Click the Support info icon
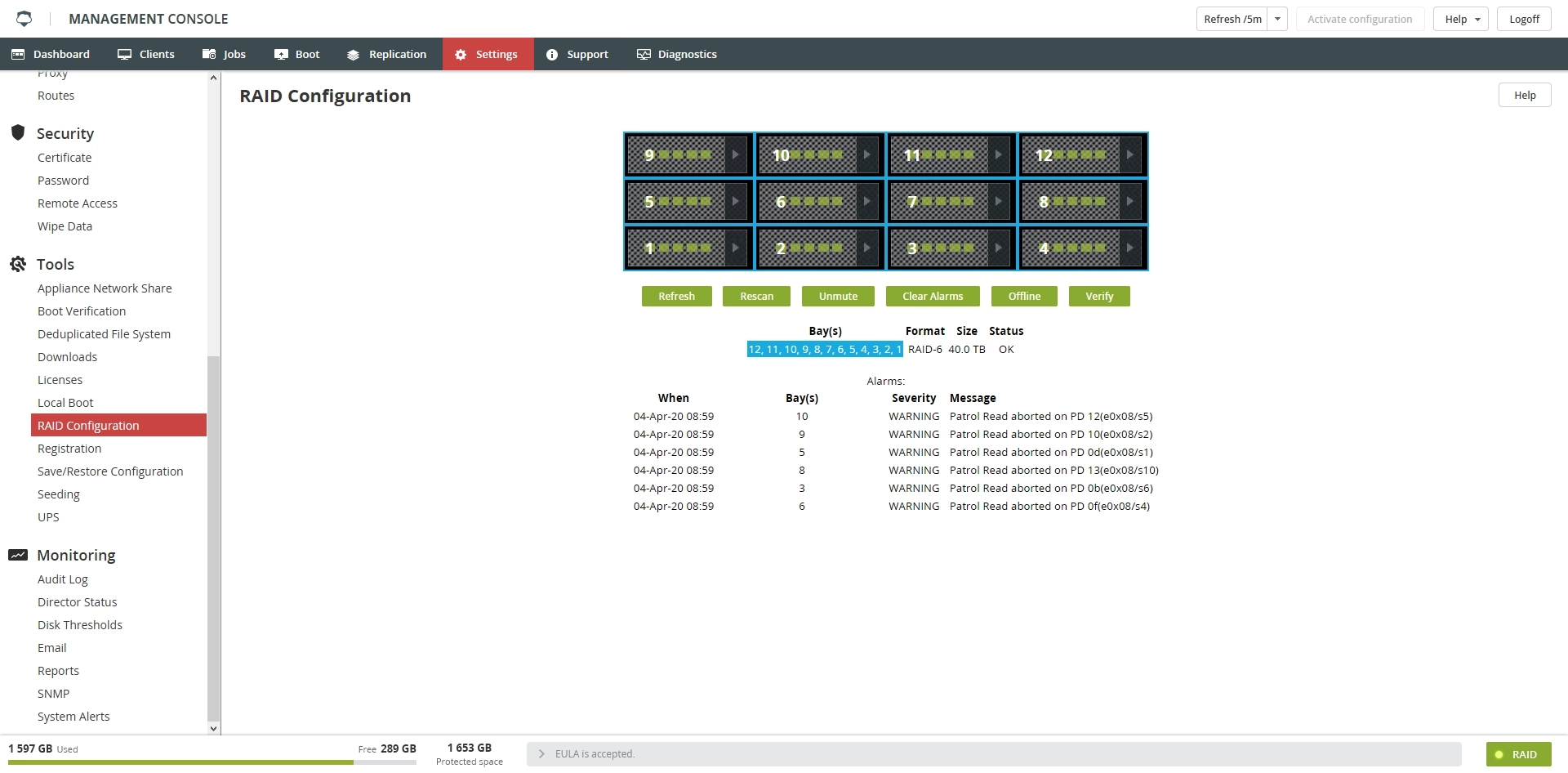Viewport: 1568px width, 773px height. (x=552, y=55)
